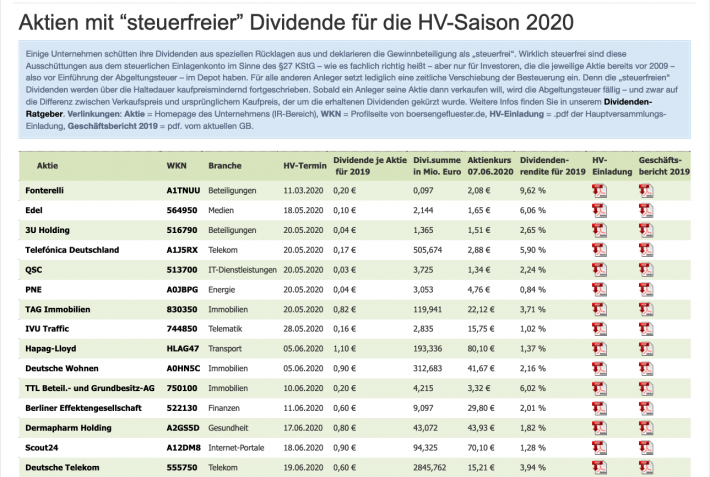Open WKN A1J5RX profile link

(x=182, y=250)
